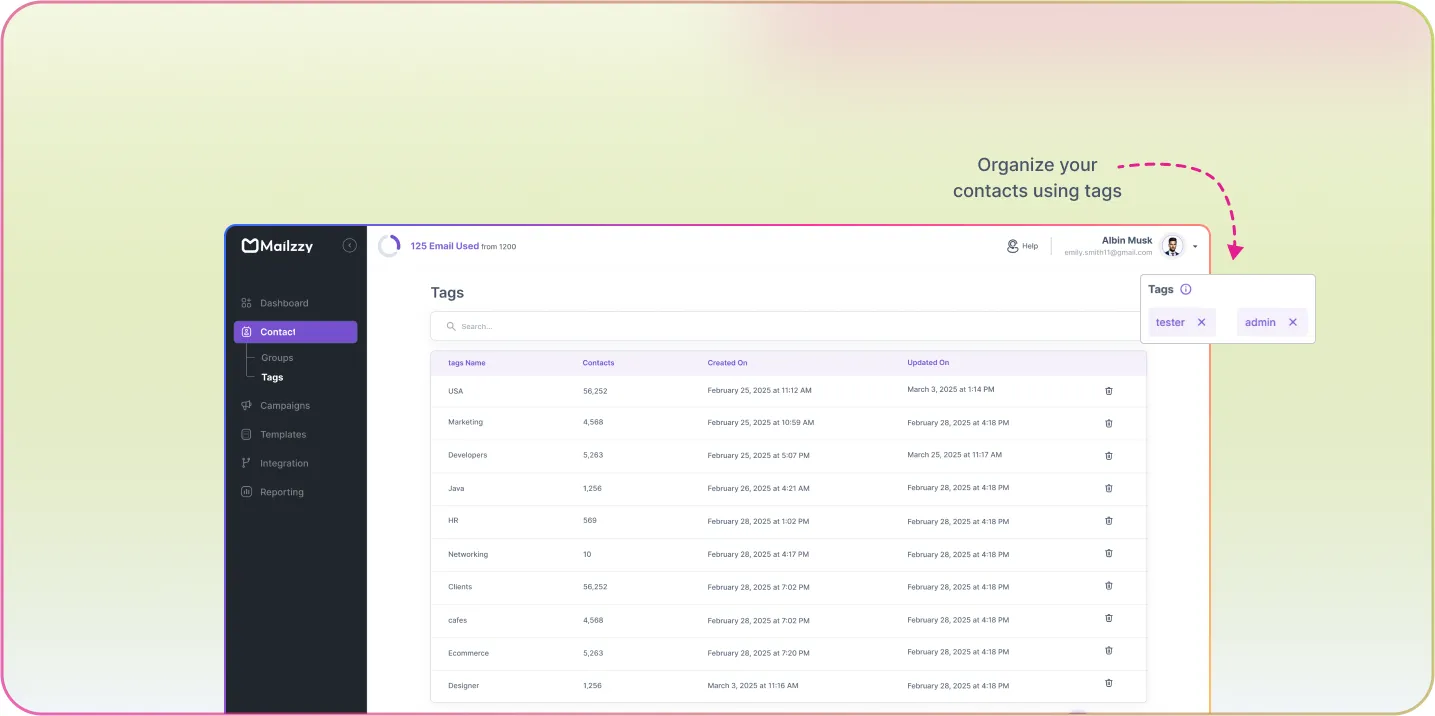Remove the admin tag with its X

tap(1292, 322)
